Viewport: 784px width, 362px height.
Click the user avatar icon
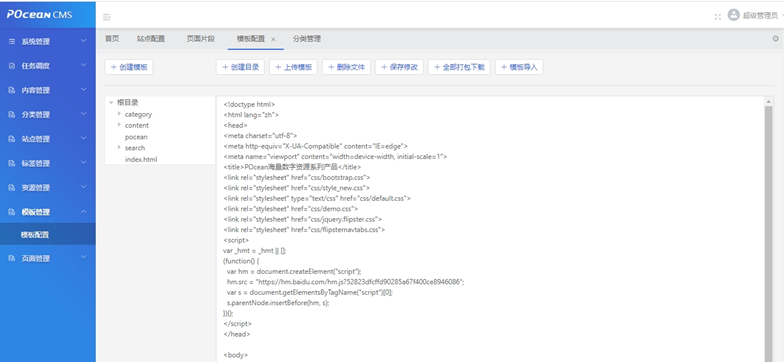click(x=734, y=15)
